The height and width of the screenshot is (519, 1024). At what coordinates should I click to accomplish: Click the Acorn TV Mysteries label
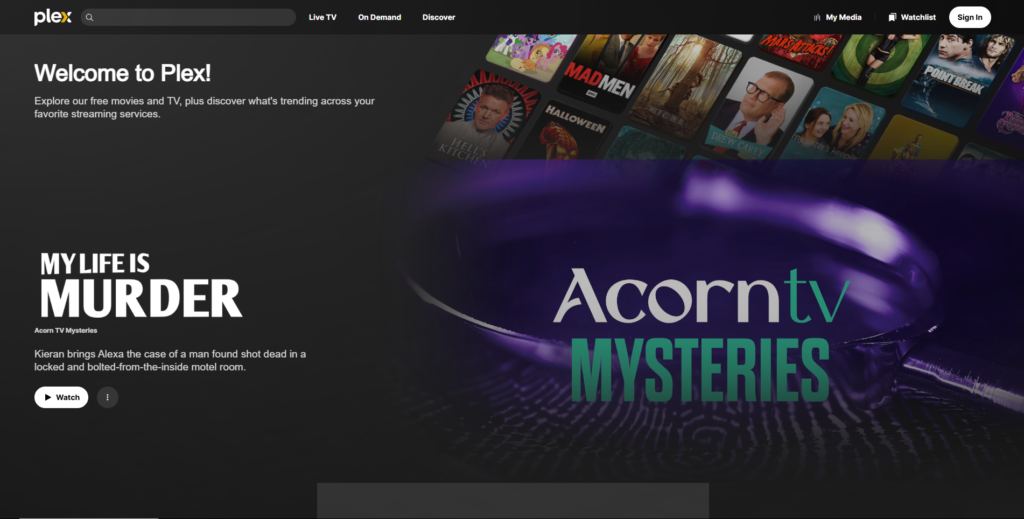point(66,330)
